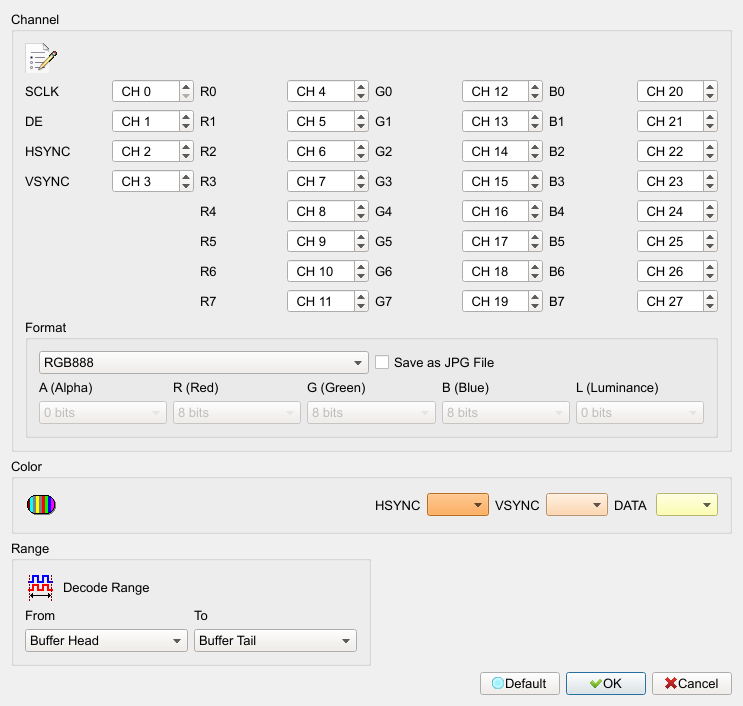Screen dimensions: 743x706
Task: Increment the R1 channel stepper
Action: coord(361,117)
